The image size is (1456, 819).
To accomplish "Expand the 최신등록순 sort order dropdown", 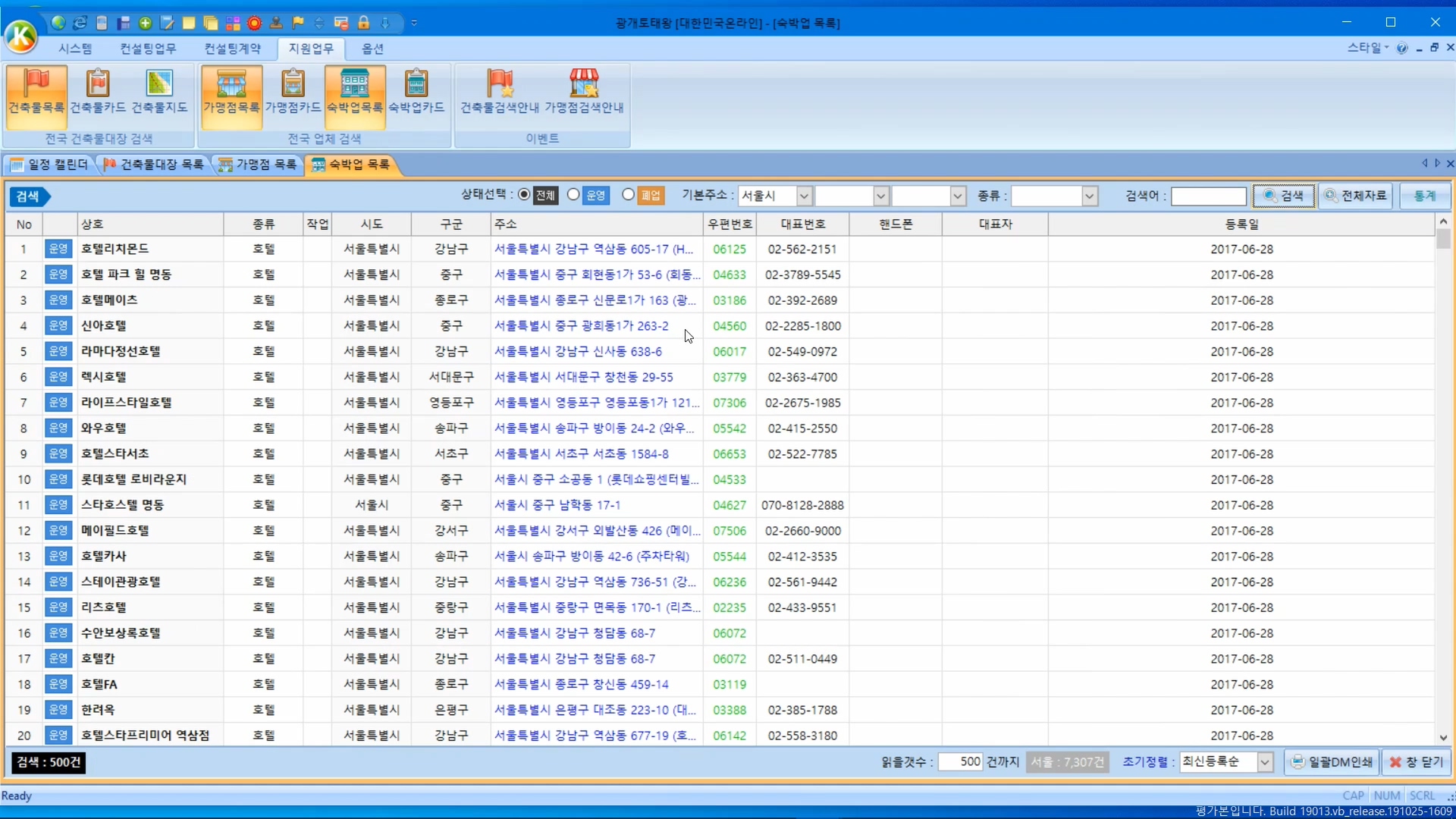I will pyautogui.click(x=1264, y=762).
